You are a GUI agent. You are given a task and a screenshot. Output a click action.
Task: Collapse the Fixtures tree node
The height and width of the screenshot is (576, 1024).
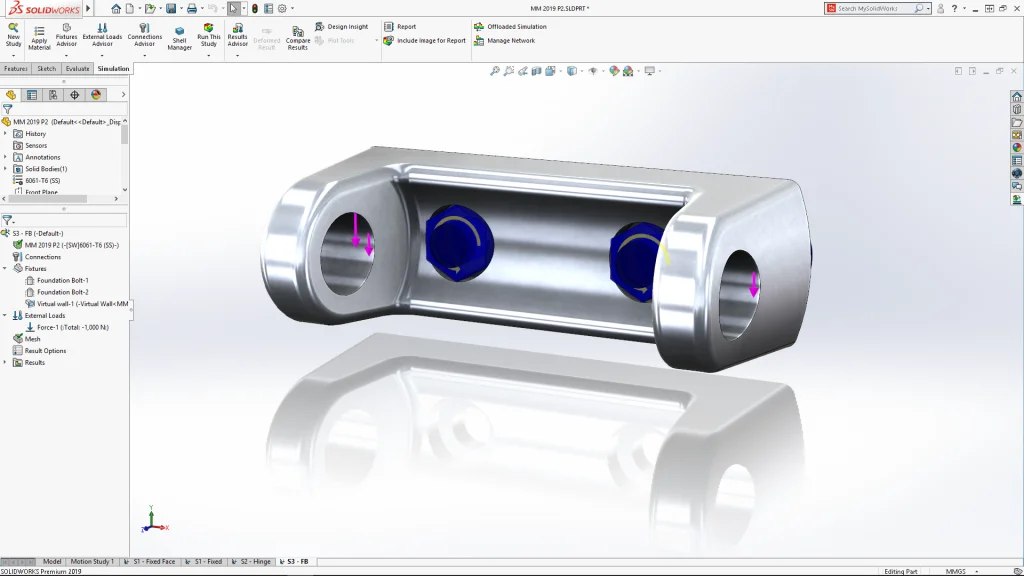5,268
